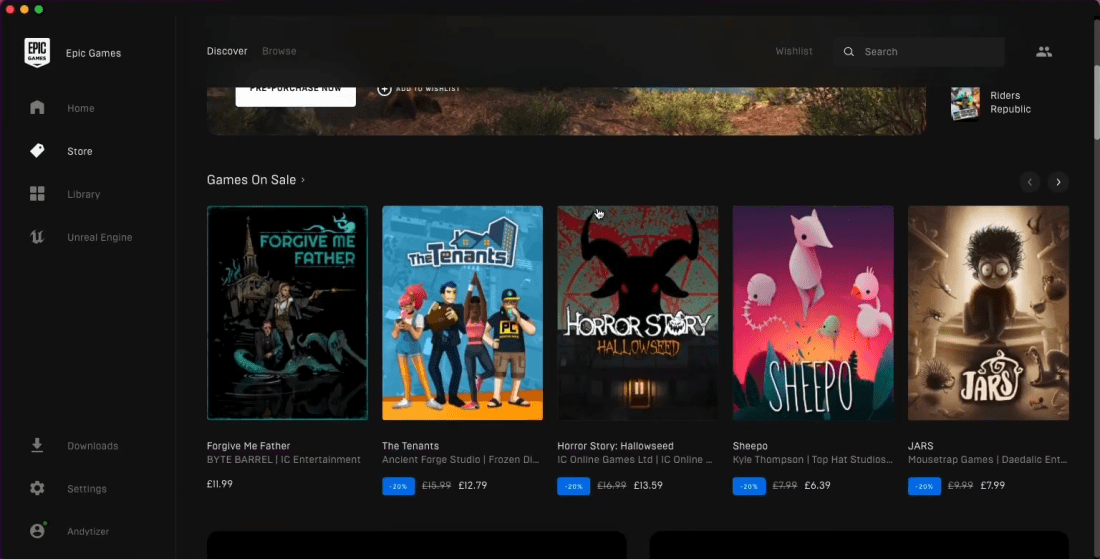Select Library label in sidebar

[83, 194]
